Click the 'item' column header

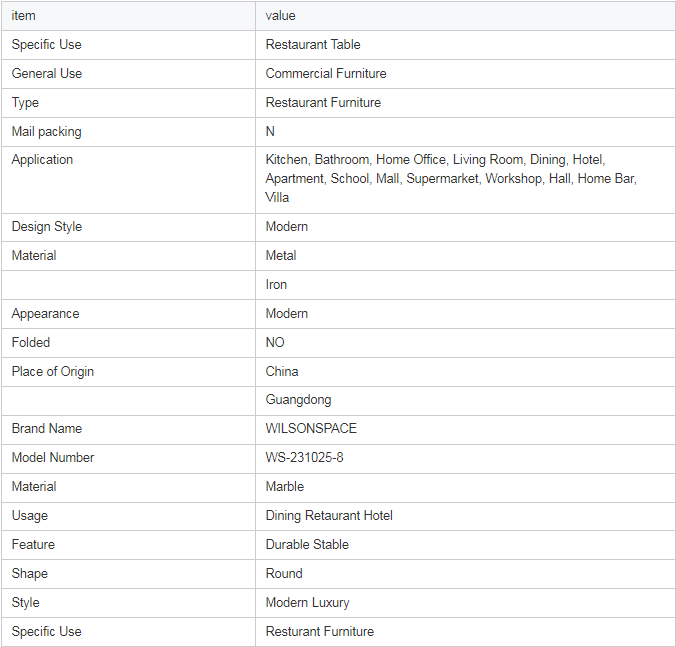click(x=23, y=16)
